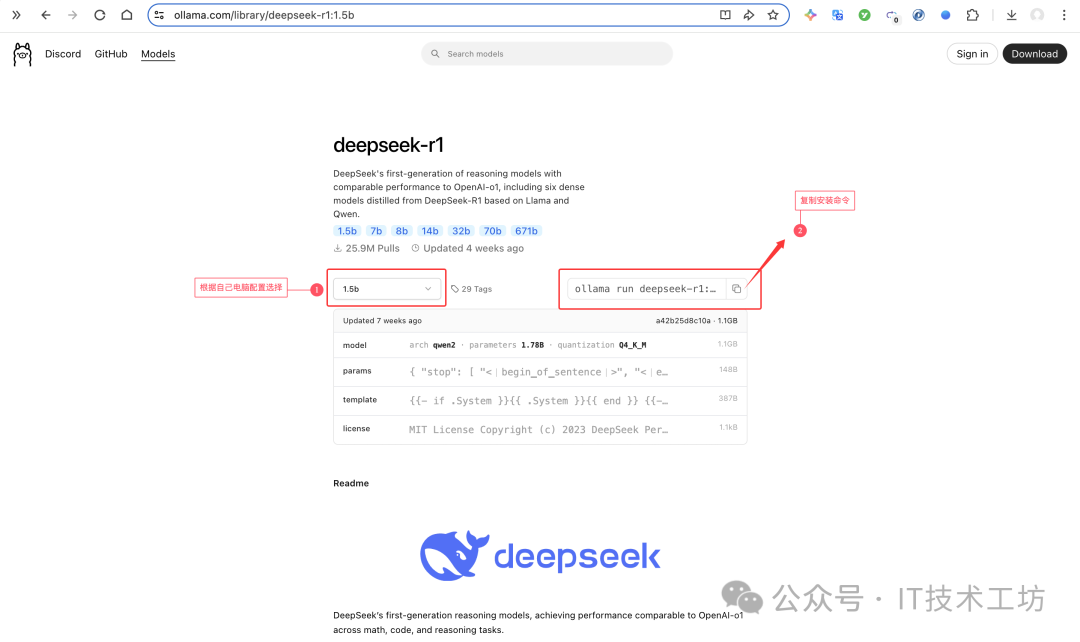Click the browser forward arrow
This screenshot has width=1080, height=642.
(72, 15)
